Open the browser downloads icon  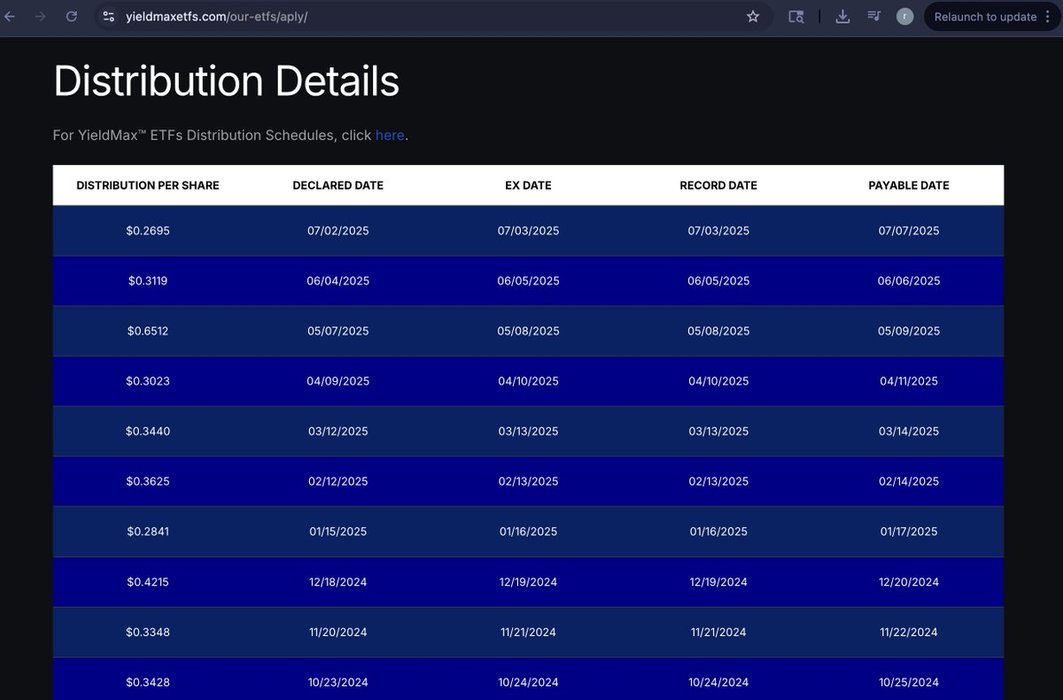tap(842, 16)
